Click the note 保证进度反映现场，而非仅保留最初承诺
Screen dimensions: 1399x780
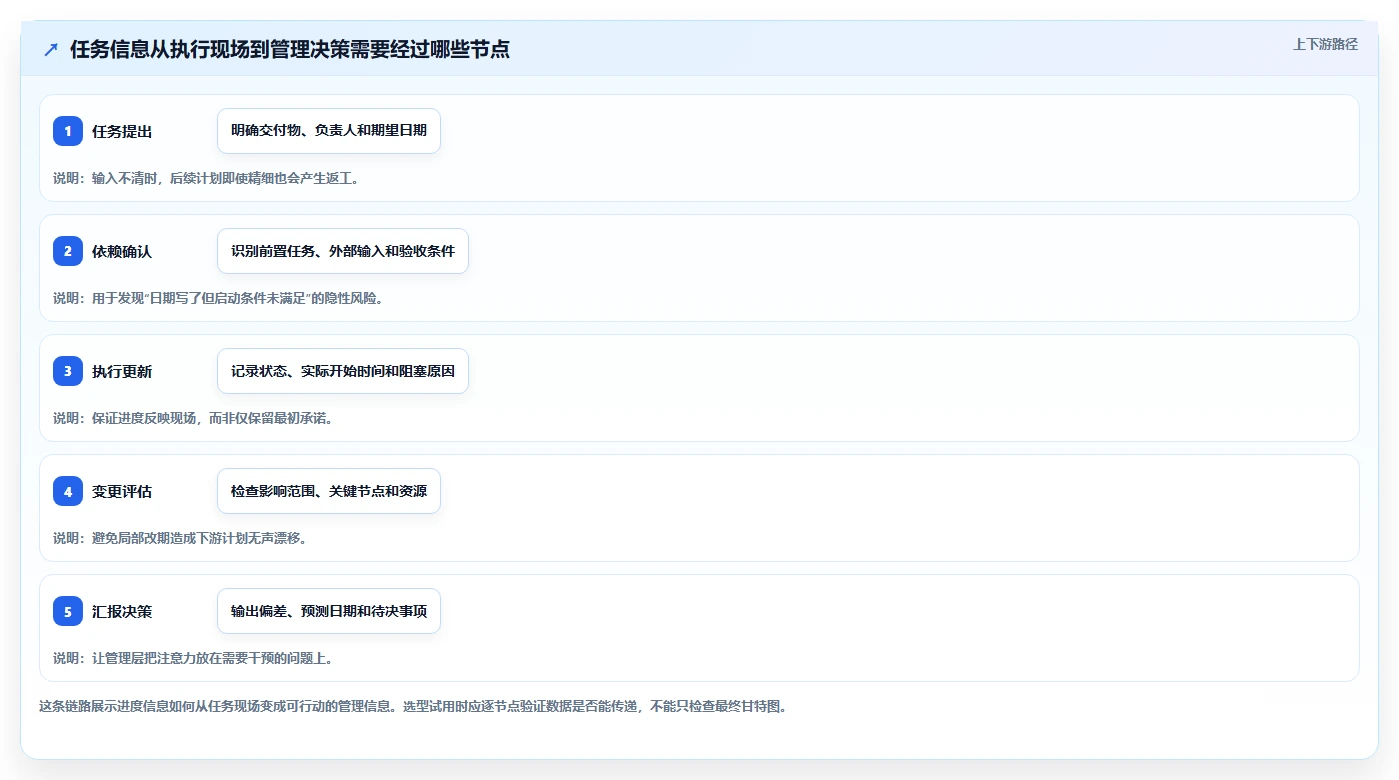pyautogui.click(x=193, y=418)
